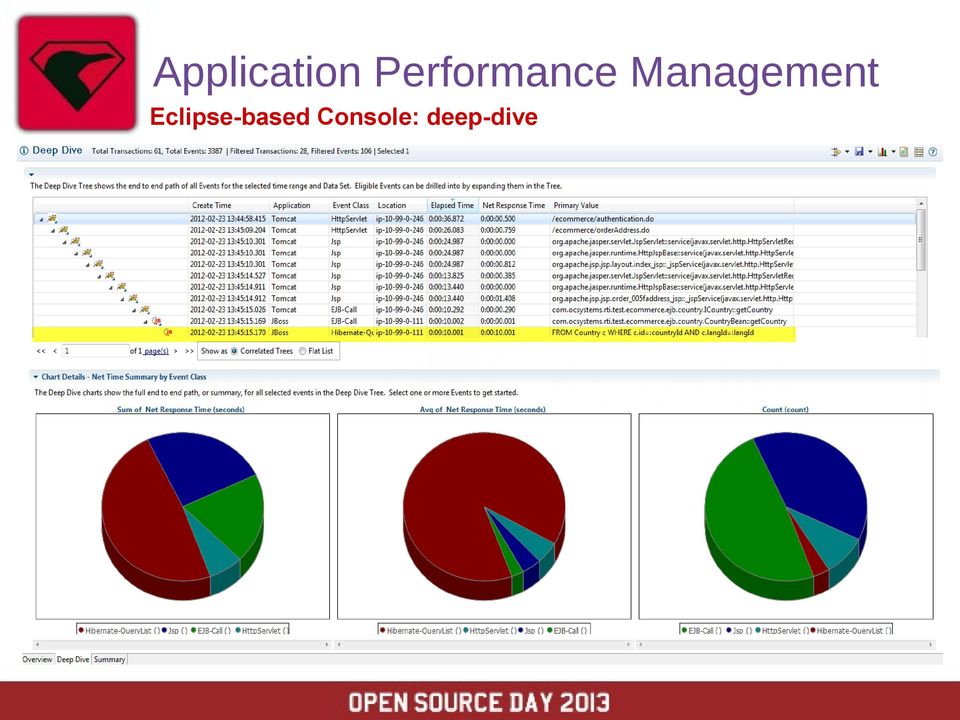Click the page(s) link

(x=156, y=351)
